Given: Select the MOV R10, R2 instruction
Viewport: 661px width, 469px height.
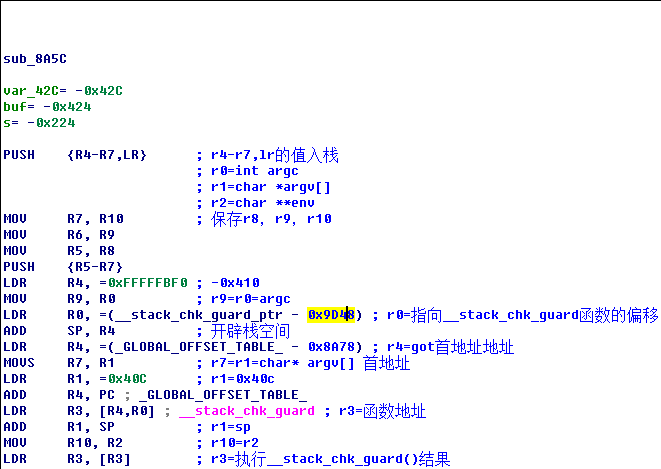Looking at the screenshot, I should click(63, 443).
